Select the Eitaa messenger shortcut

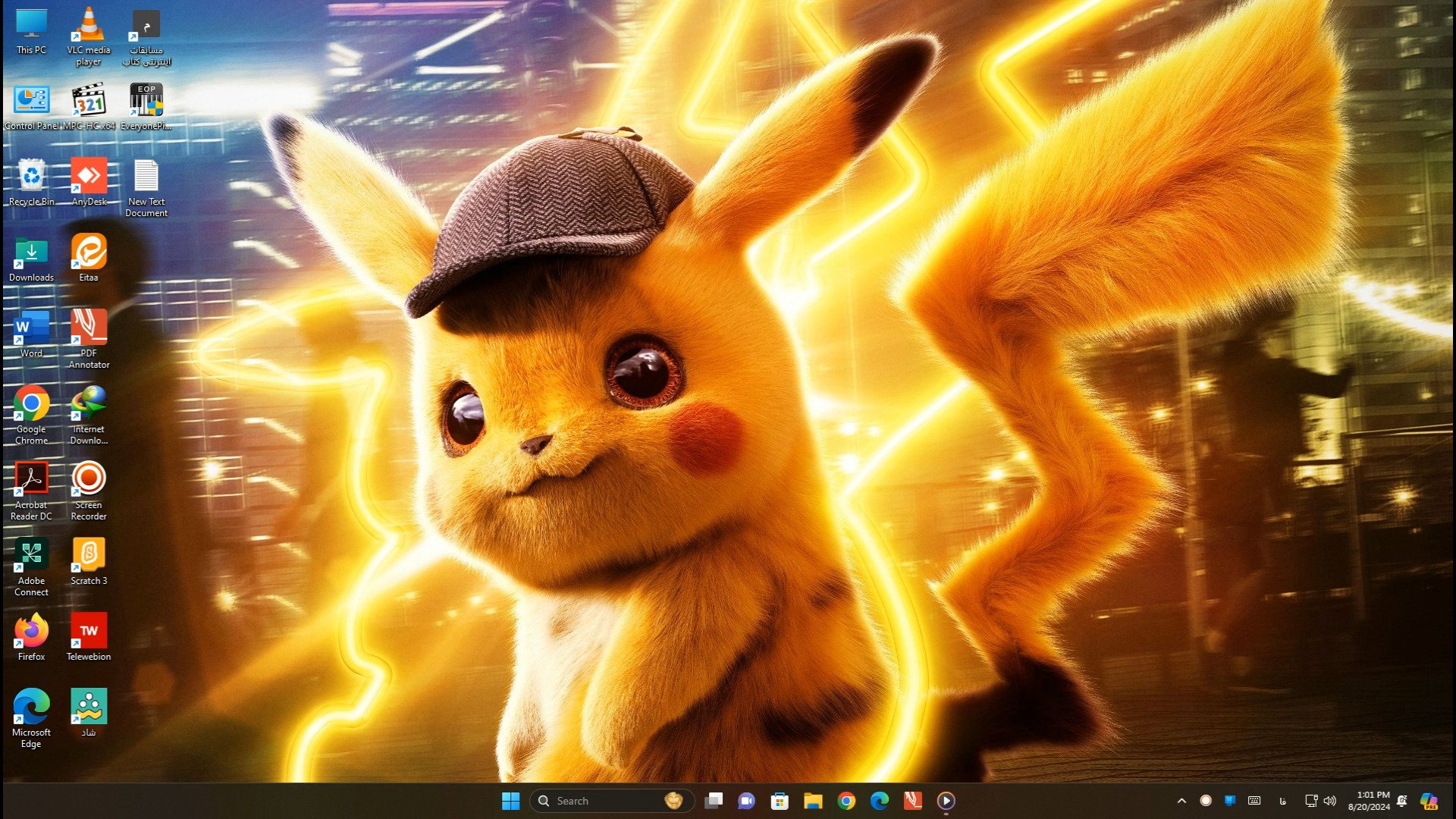89,259
